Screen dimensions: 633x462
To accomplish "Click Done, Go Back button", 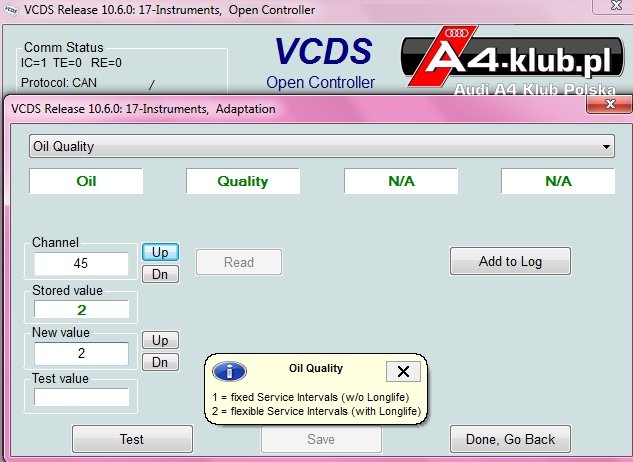I will point(510,439).
